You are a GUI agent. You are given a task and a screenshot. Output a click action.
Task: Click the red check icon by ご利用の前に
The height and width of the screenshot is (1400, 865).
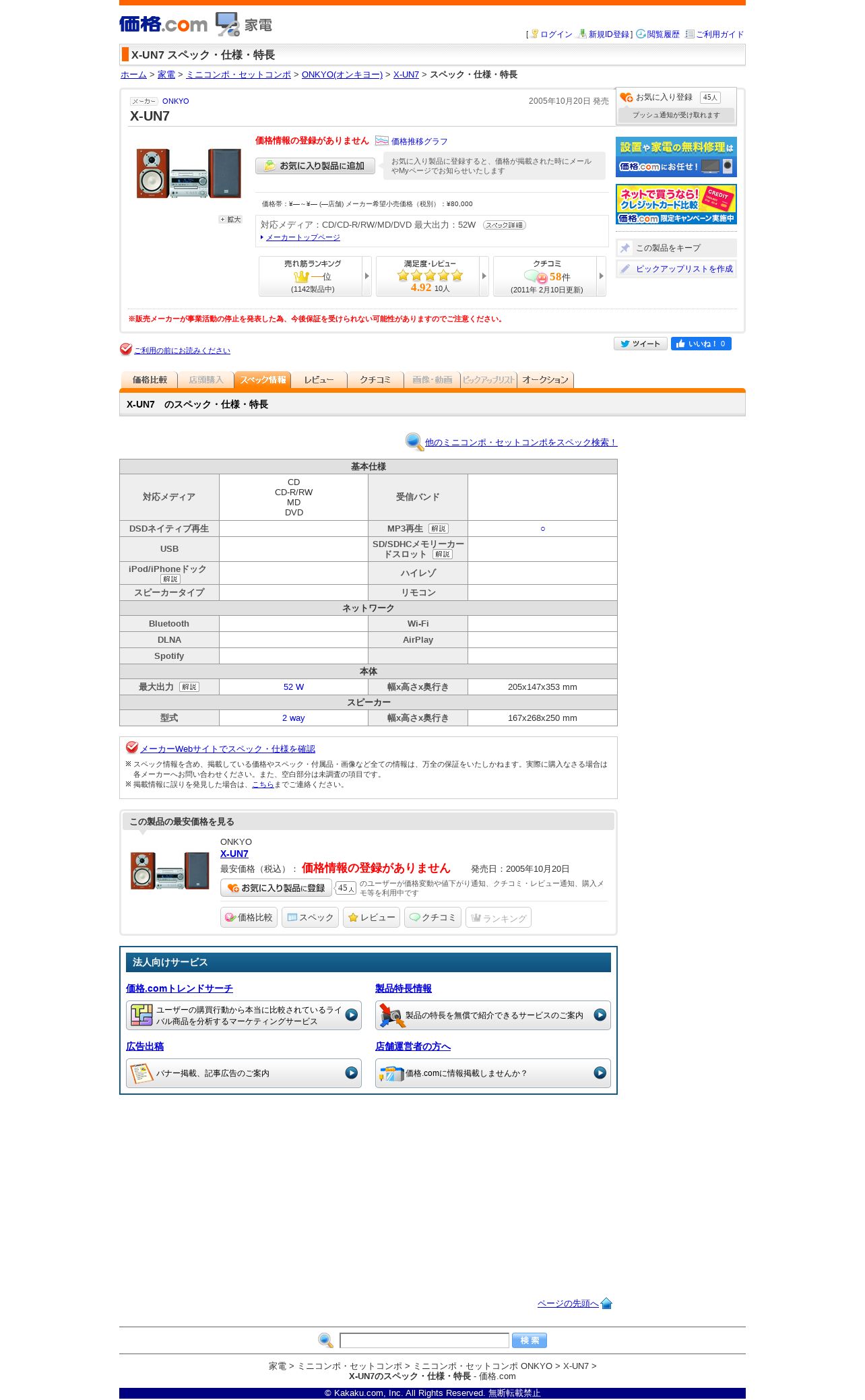pyautogui.click(x=126, y=349)
